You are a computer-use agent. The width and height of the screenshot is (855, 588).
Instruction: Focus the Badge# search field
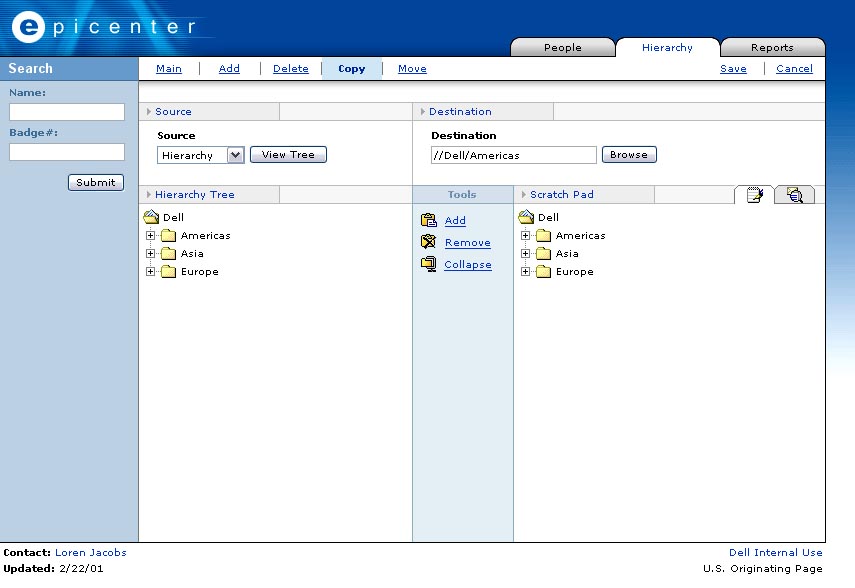pos(67,152)
